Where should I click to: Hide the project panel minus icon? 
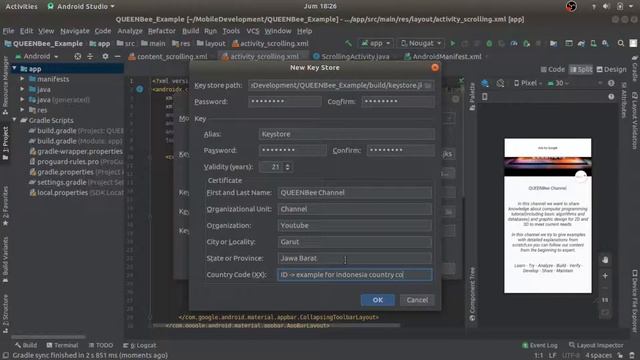(118, 56)
